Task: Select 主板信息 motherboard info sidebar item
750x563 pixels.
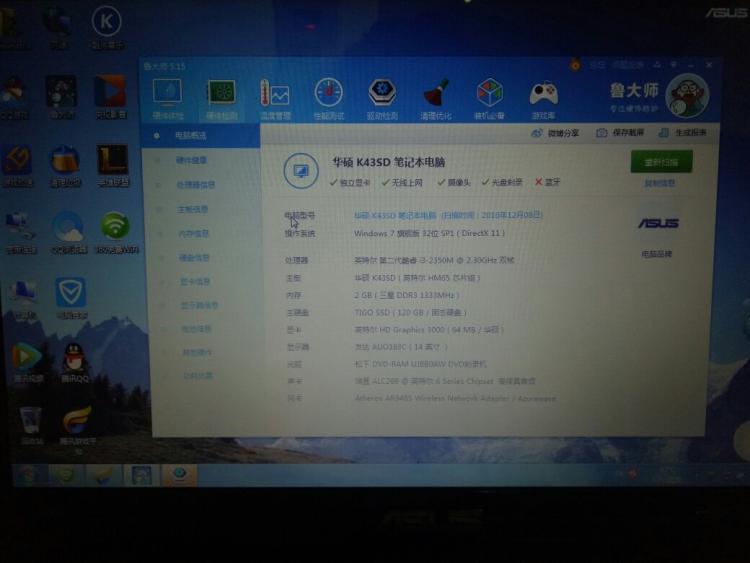Action: (x=193, y=210)
